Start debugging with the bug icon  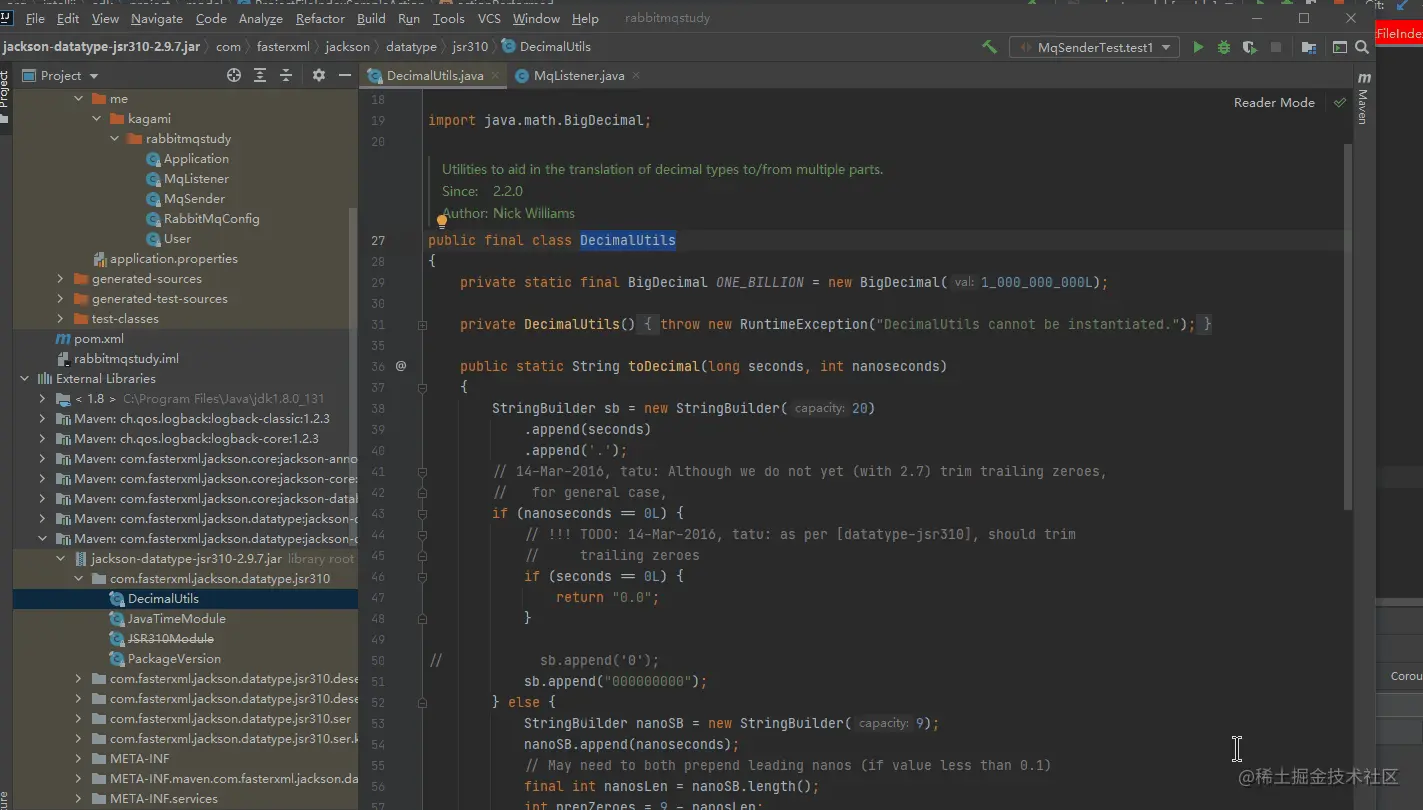coord(1222,46)
